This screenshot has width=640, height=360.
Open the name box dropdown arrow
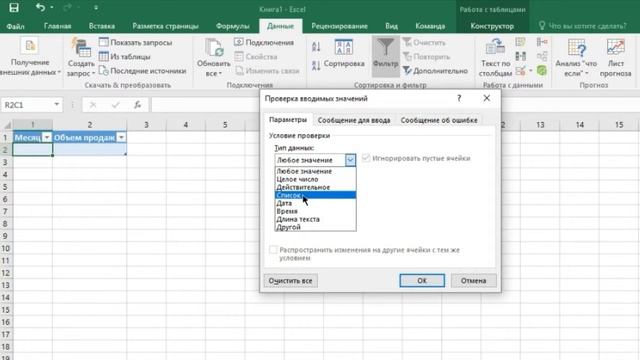(56, 105)
